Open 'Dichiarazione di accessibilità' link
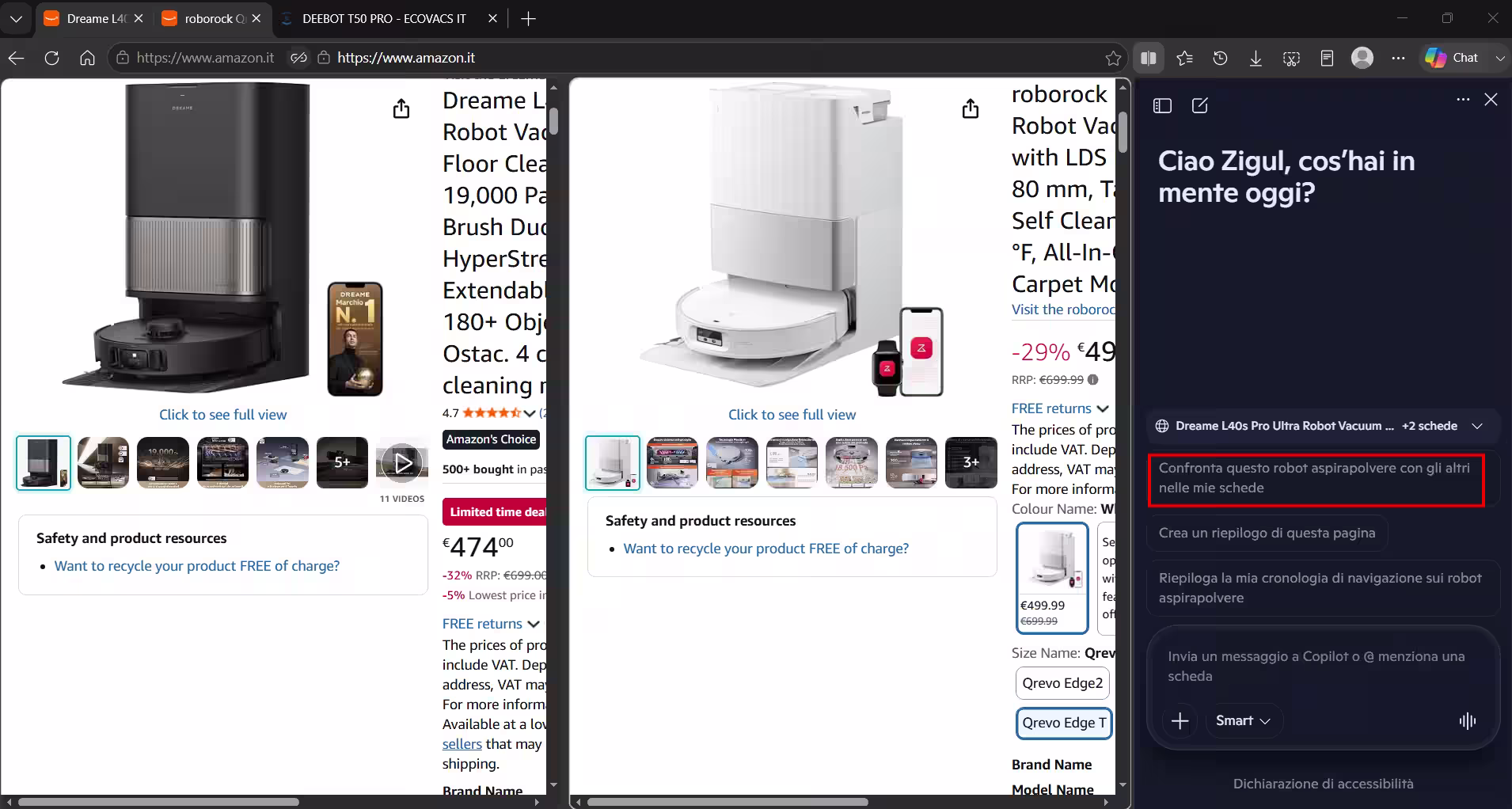 tap(1323, 784)
